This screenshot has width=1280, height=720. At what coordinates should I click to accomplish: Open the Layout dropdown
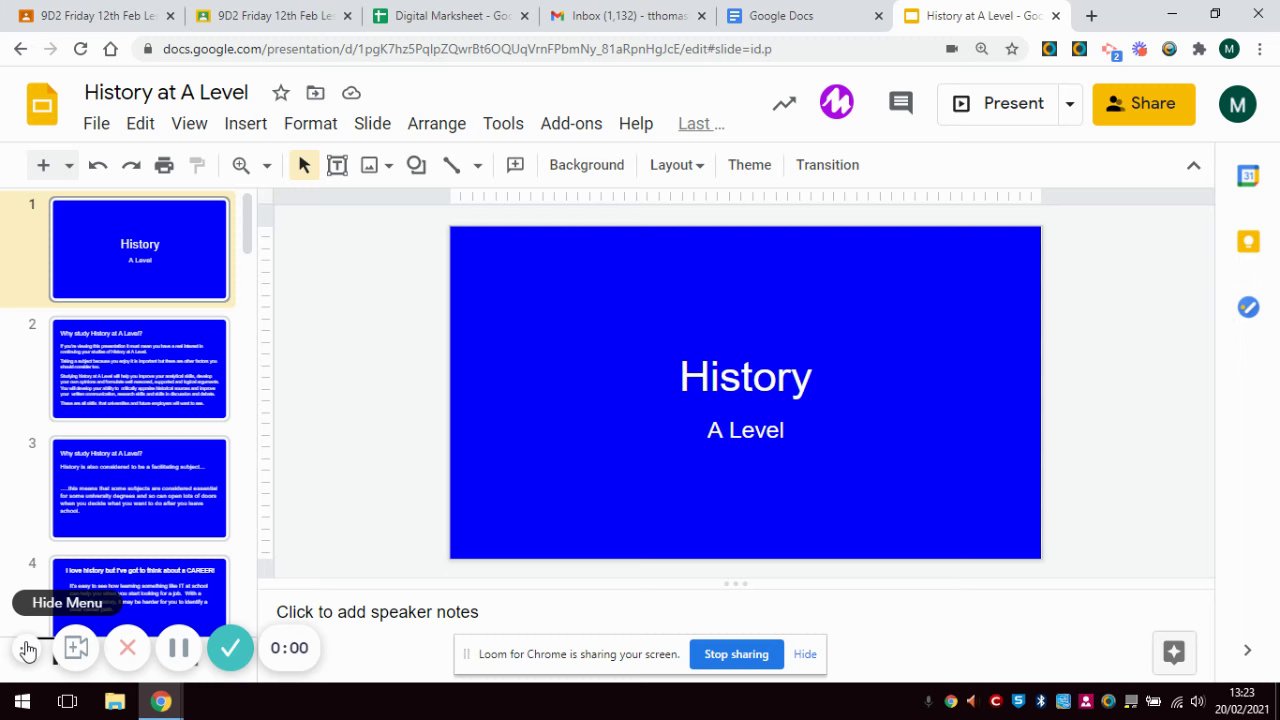pyautogui.click(x=676, y=165)
